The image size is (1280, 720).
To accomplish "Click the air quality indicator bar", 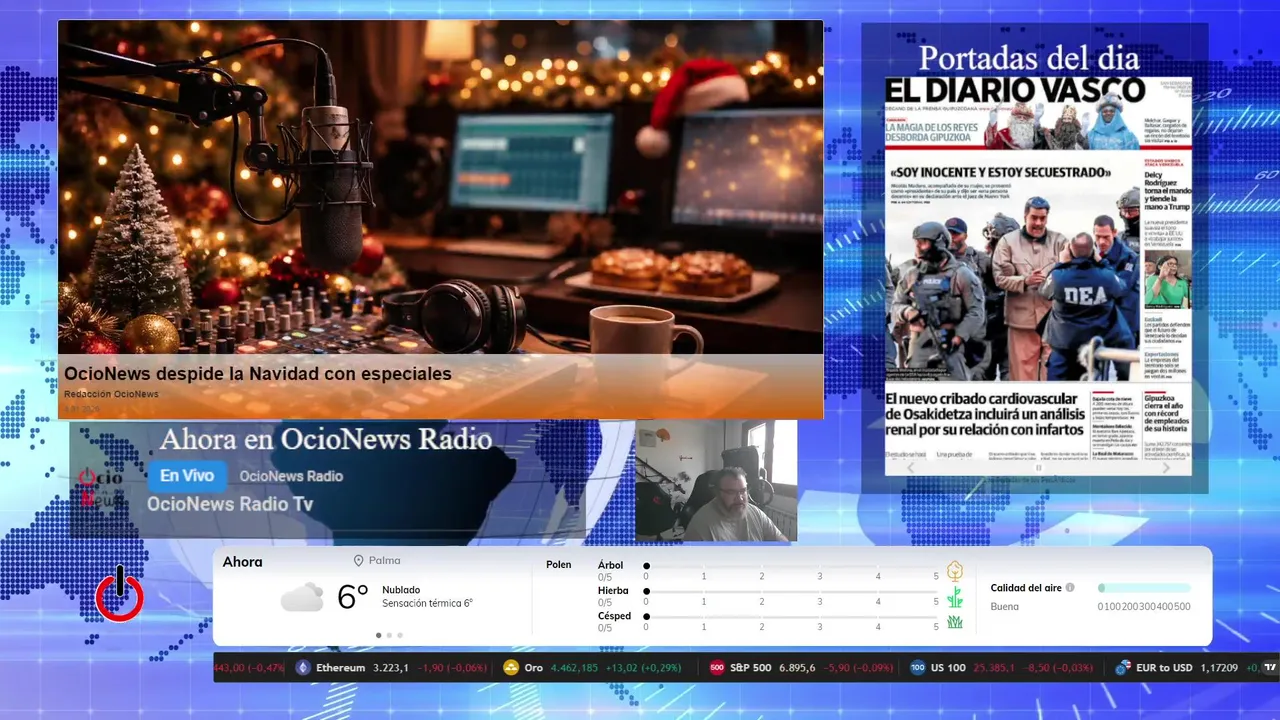I will [x=1144, y=588].
